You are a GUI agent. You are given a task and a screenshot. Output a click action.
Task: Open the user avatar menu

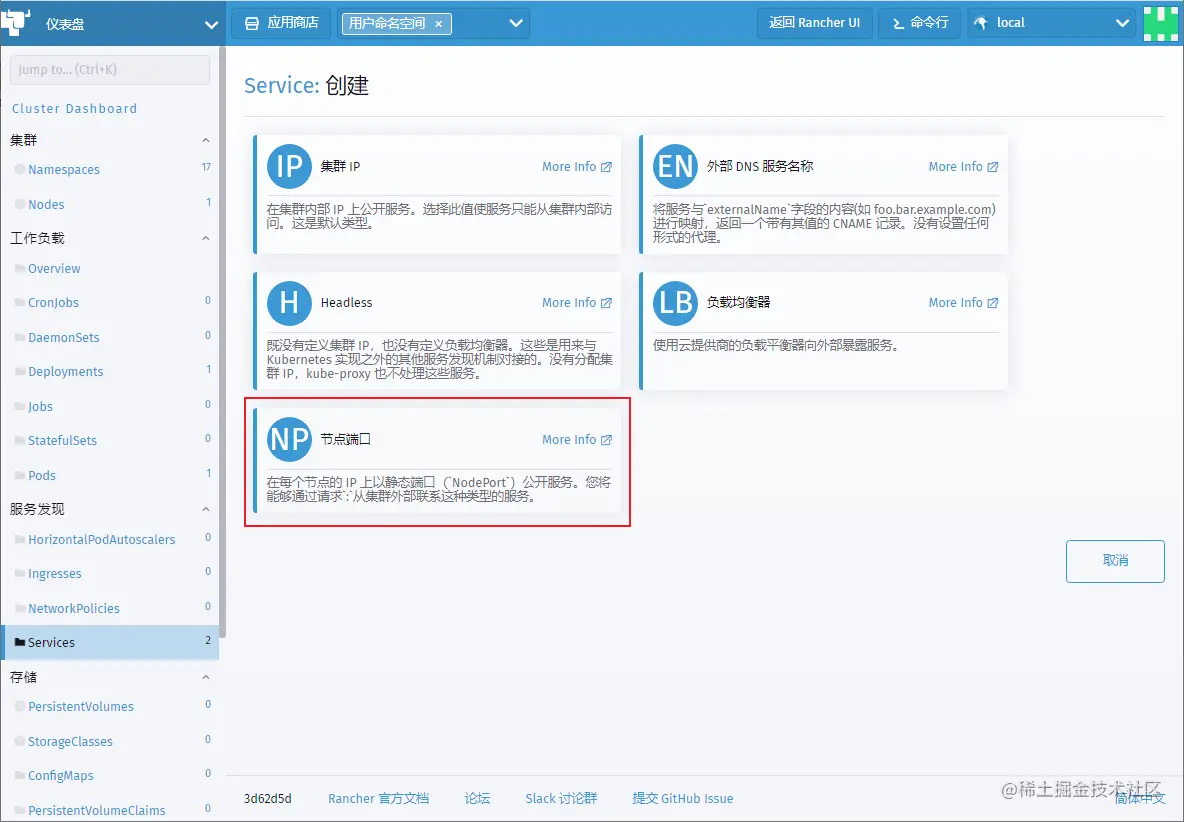point(1161,23)
